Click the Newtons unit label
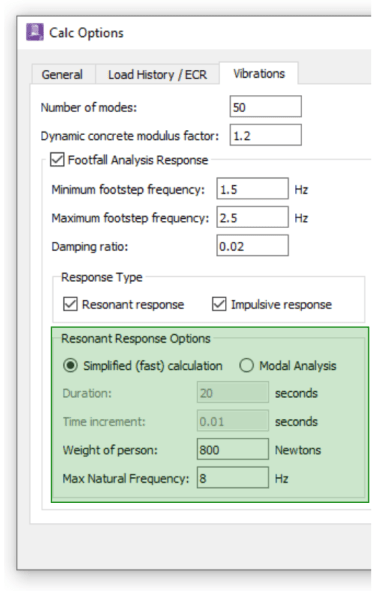The image size is (374, 591). [x=298, y=450]
